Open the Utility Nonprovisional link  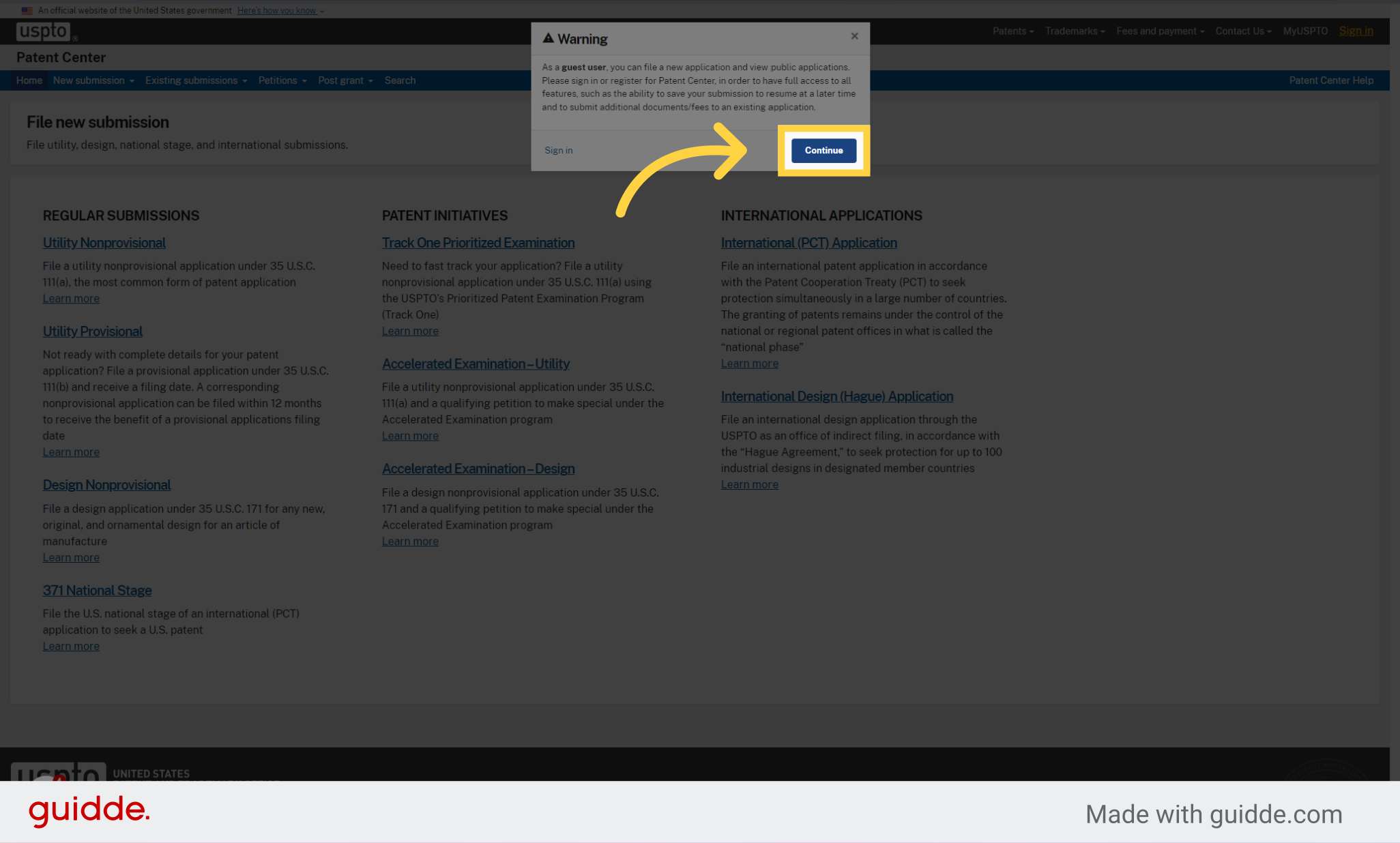[x=104, y=243]
